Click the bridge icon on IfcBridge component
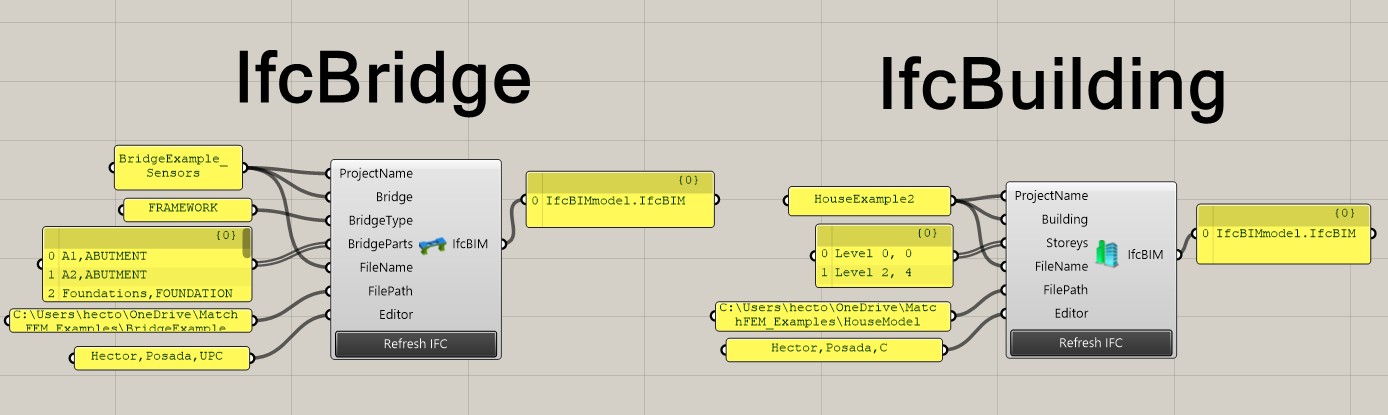This screenshot has height=415, width=1388. click(432, 244)
